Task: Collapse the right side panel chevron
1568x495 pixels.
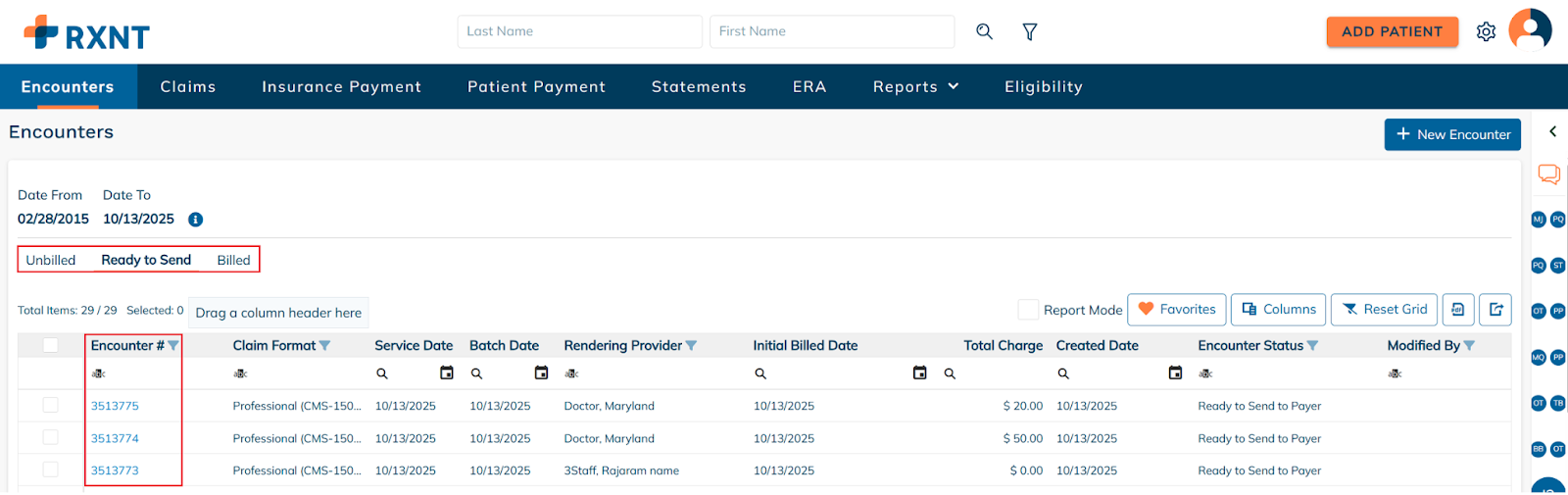Action: pos(1552,131)
